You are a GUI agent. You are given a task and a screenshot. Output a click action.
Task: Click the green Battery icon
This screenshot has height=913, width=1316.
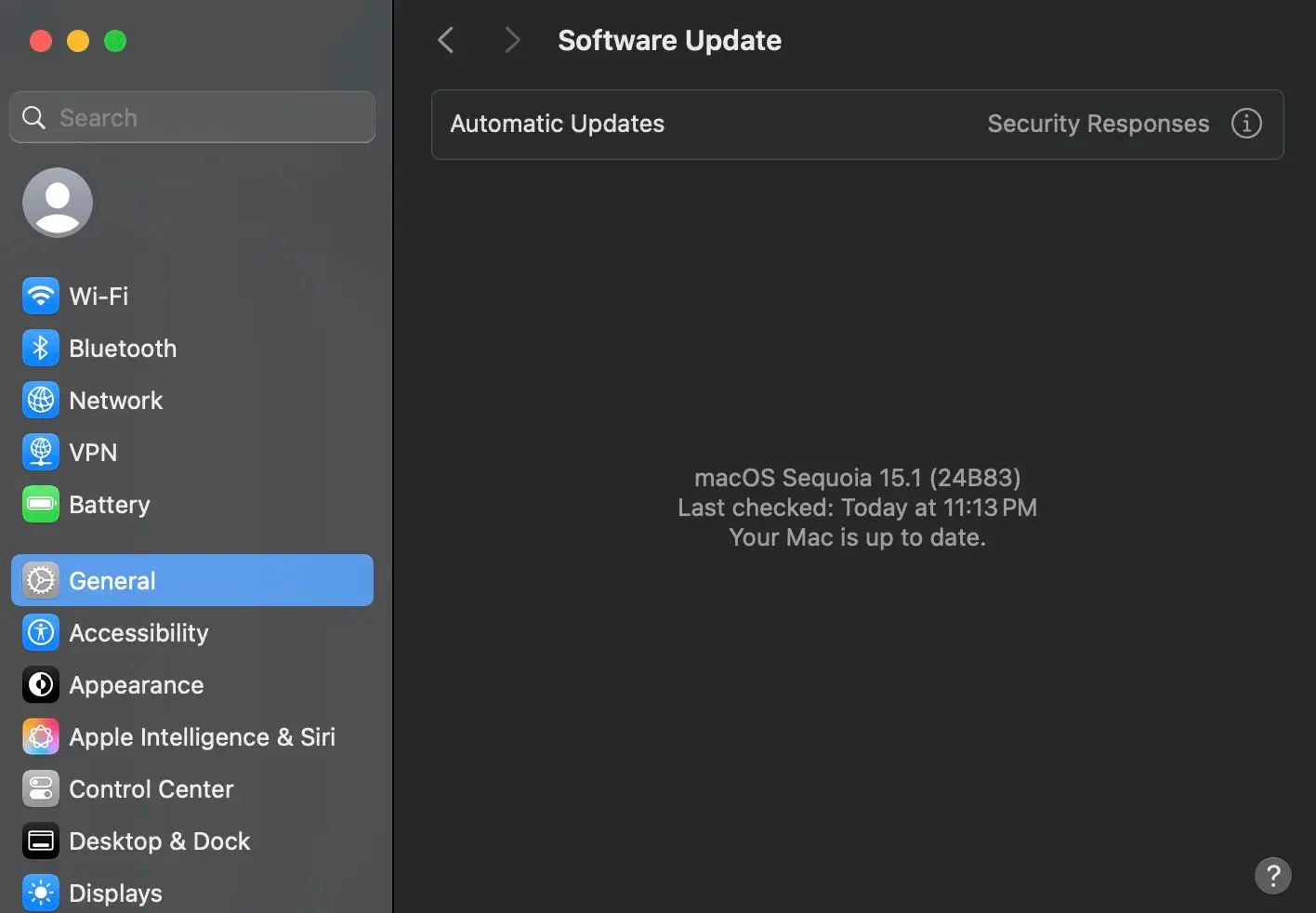click(x=40, y=505)
